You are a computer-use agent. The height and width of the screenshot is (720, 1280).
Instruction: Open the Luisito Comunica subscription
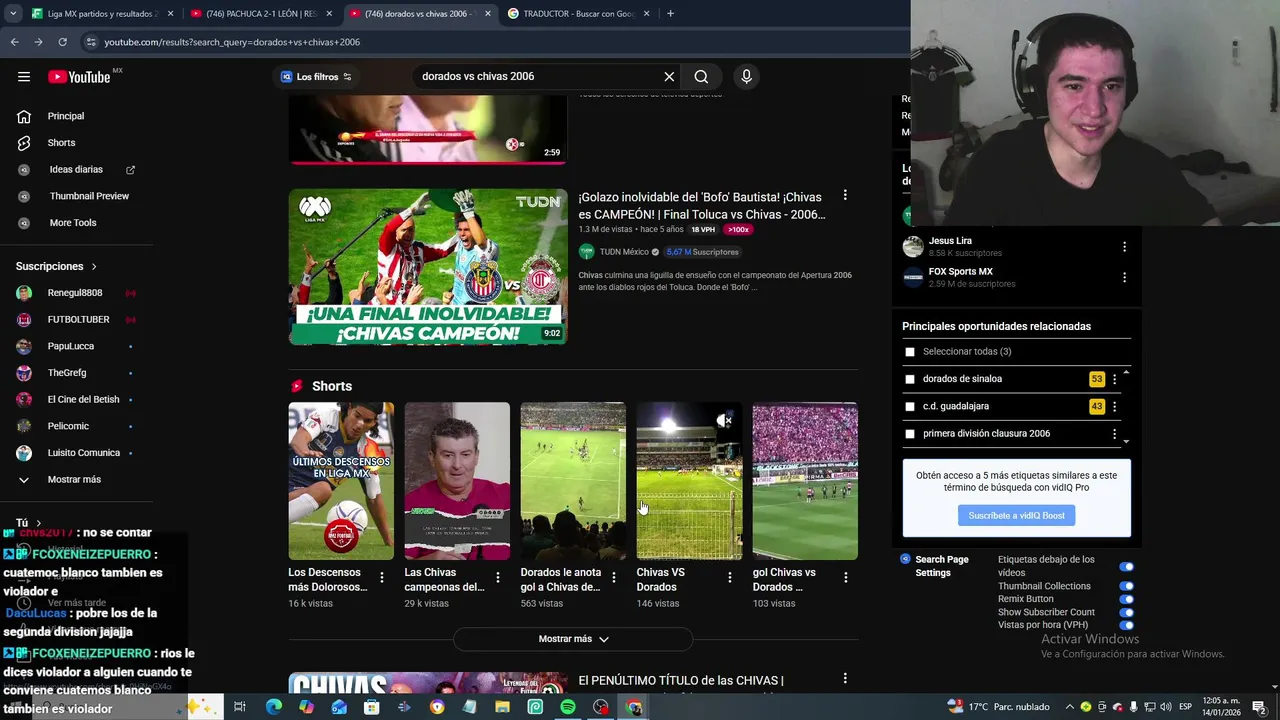tap(83, 453)
